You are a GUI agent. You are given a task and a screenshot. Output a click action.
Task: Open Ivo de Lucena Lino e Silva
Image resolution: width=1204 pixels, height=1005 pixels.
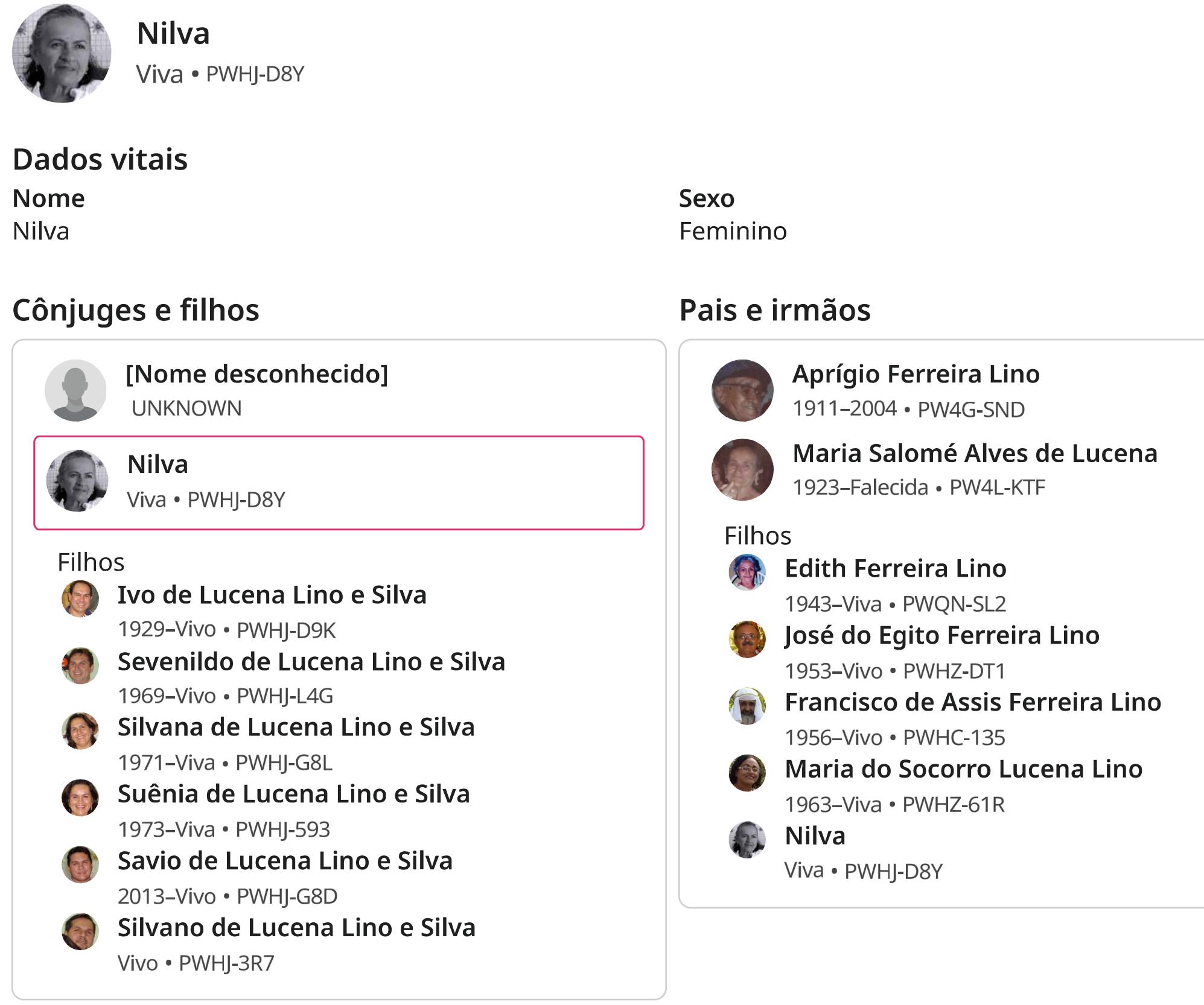coord(272,595)
